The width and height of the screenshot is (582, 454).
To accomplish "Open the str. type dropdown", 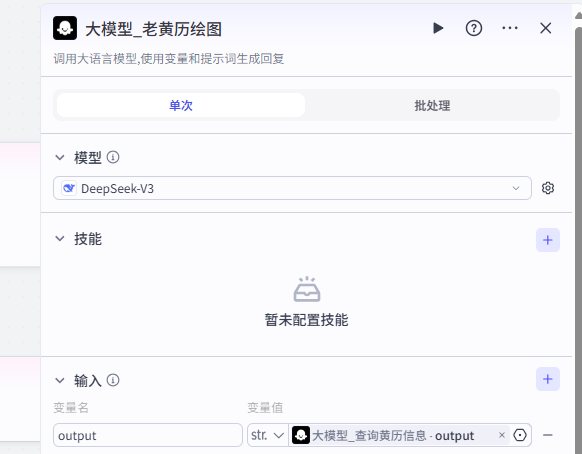I will point(268,435).
